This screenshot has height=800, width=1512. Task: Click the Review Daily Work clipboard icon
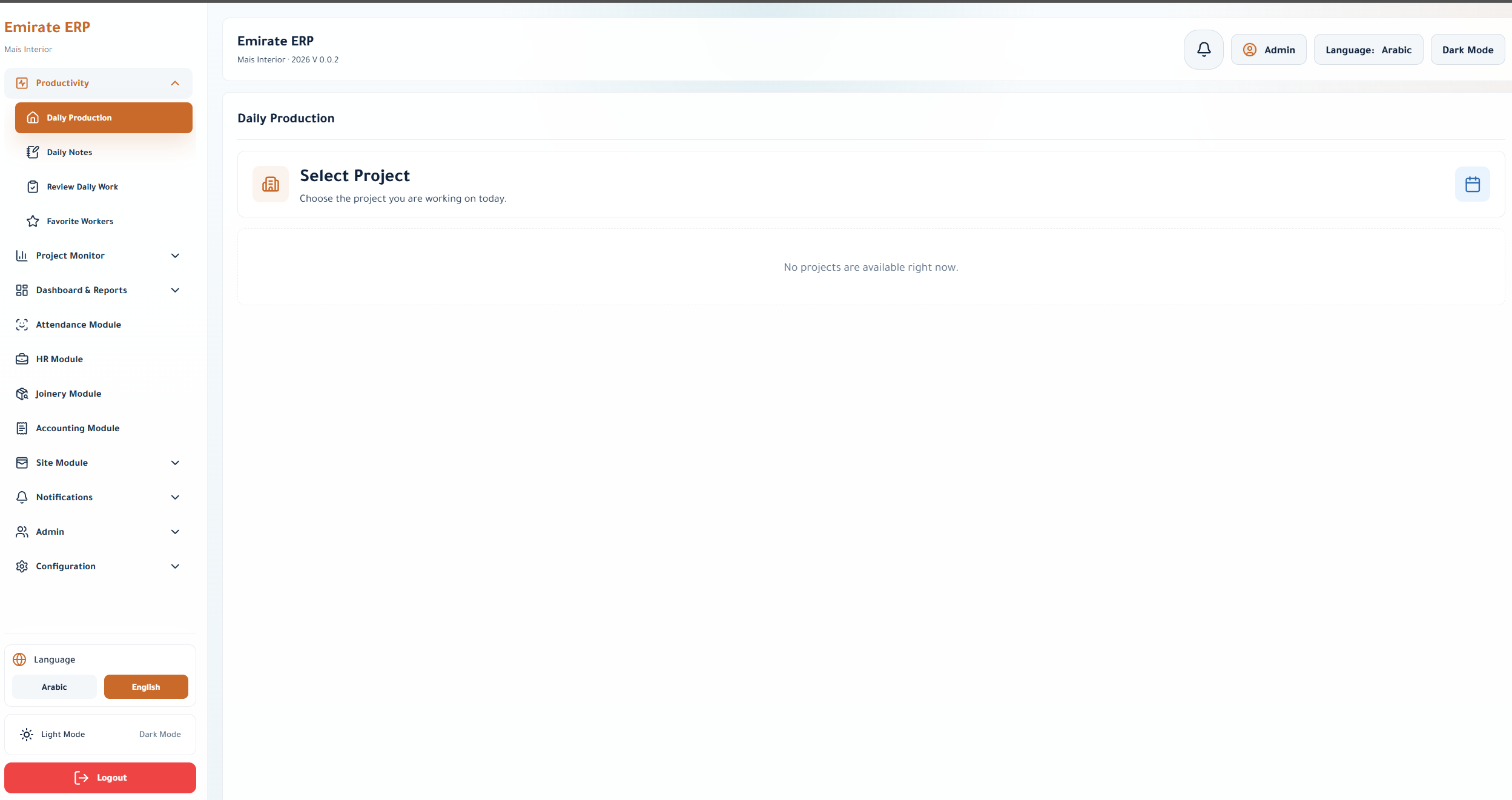click(33, 187)
